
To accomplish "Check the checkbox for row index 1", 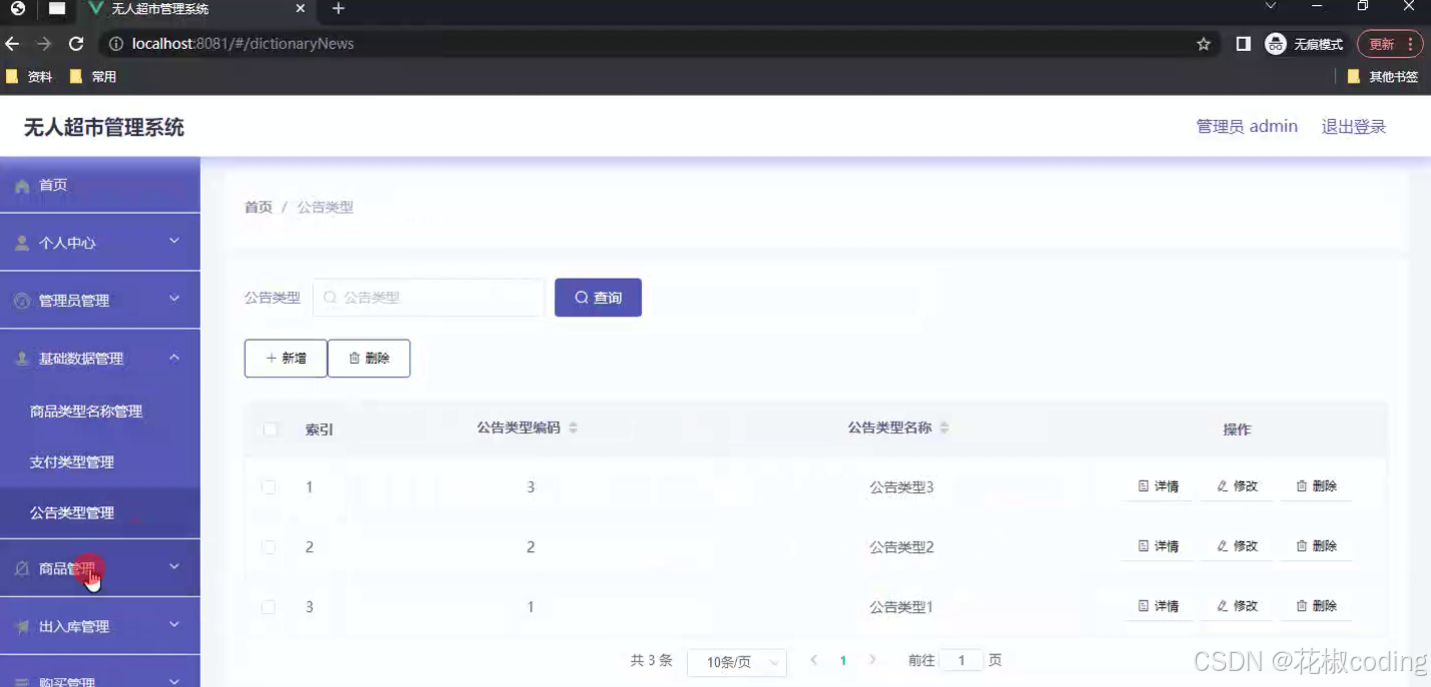I will pyautogui.click(x=268, y=487).
